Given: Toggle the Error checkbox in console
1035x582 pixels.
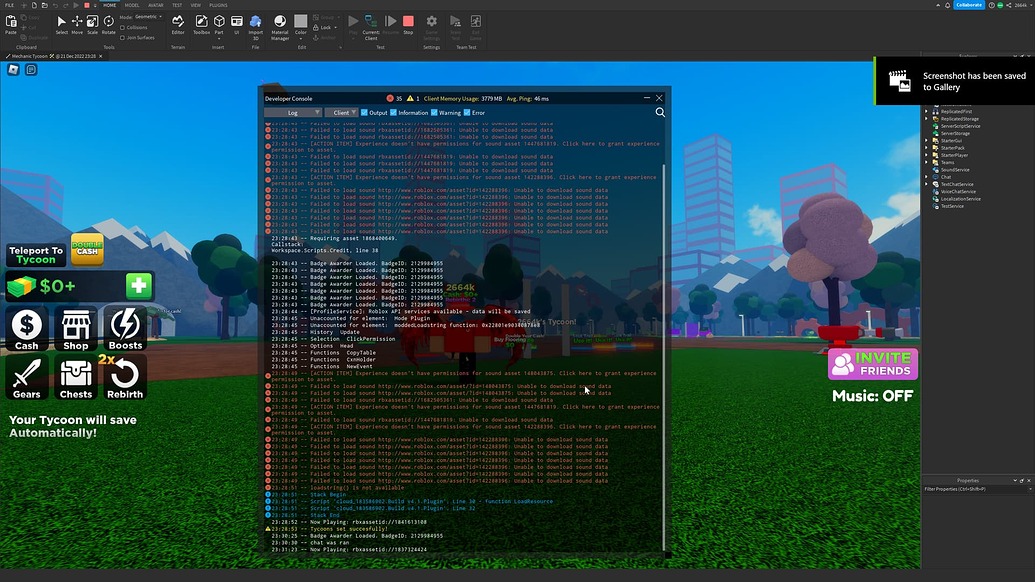Looking at the screenshot, I should pos(467,113).
